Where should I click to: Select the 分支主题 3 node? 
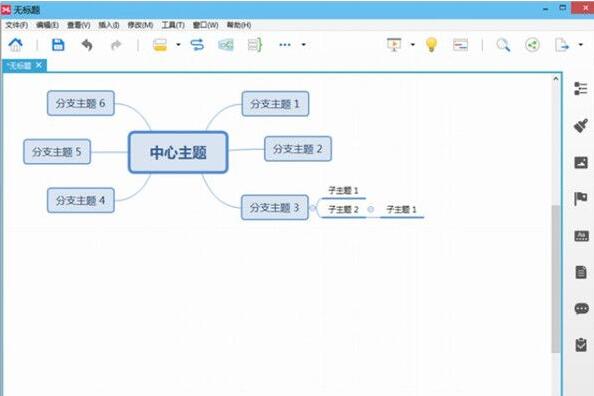click(x=275, y=207)
